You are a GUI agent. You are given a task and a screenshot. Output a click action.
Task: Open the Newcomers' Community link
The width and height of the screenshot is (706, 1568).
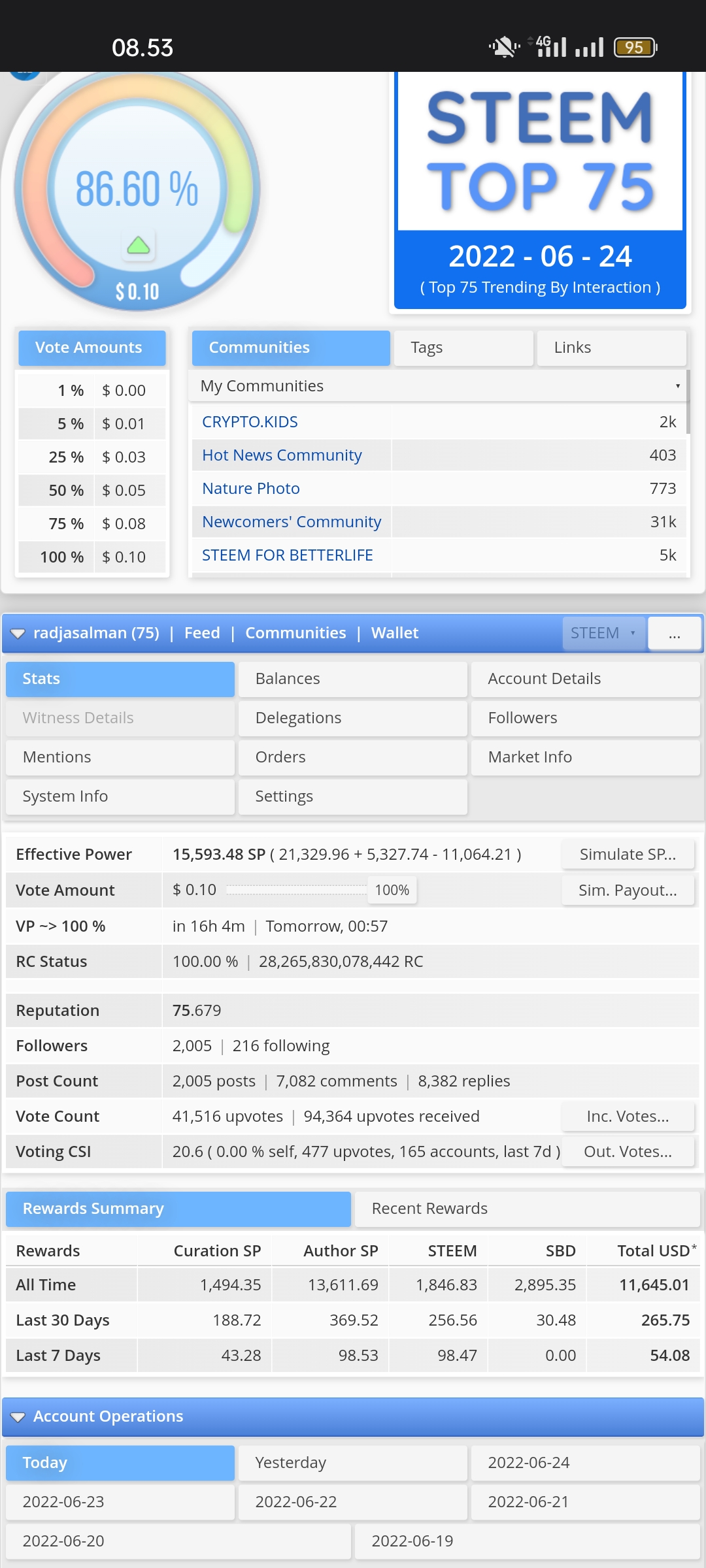click(x=292, y=522)
